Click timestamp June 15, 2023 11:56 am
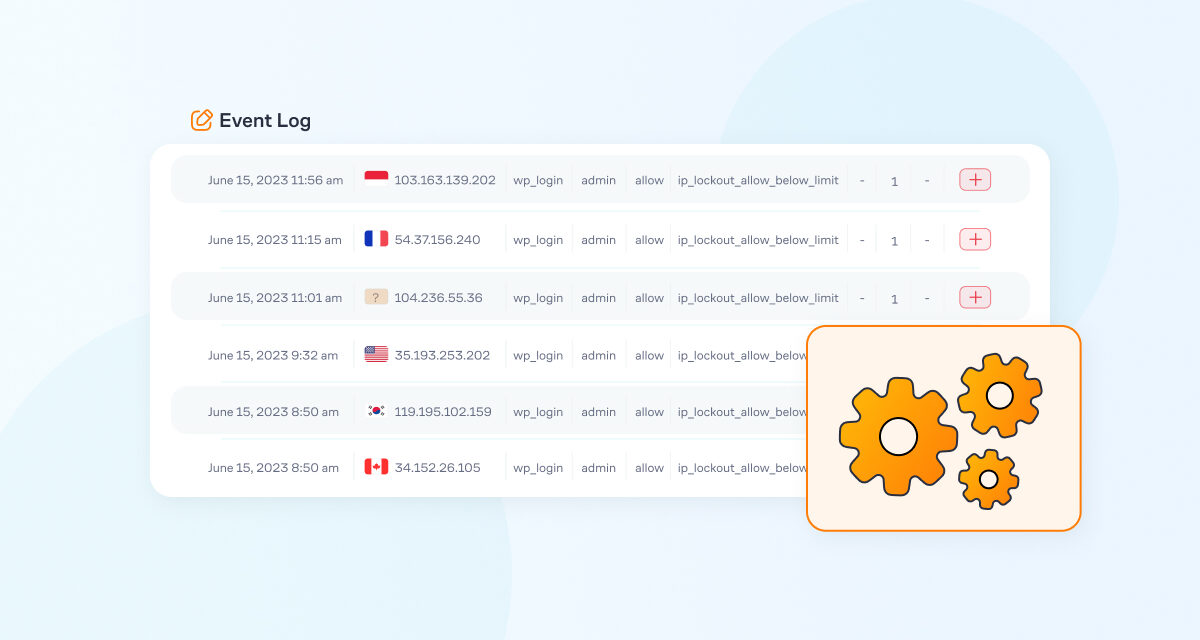The image size is (1200, 640). pyautogui.click(x=275, y=181)
